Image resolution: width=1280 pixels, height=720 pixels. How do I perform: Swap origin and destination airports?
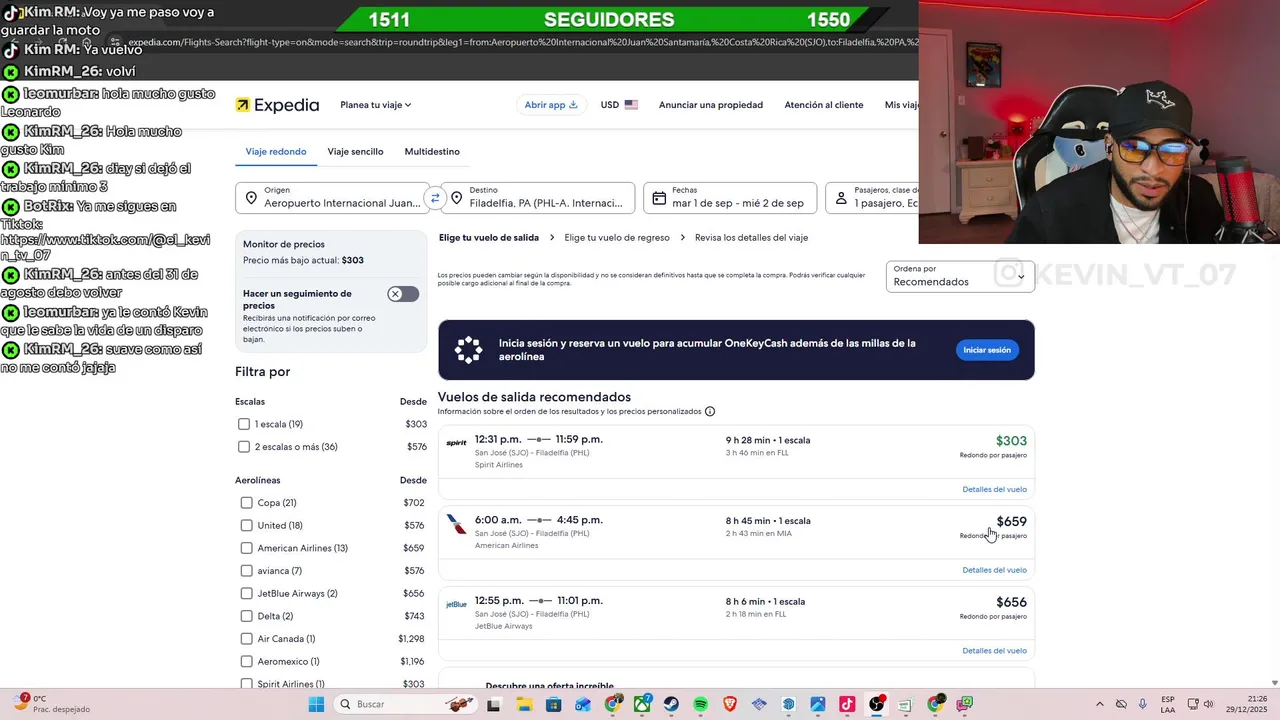[435, 198]
